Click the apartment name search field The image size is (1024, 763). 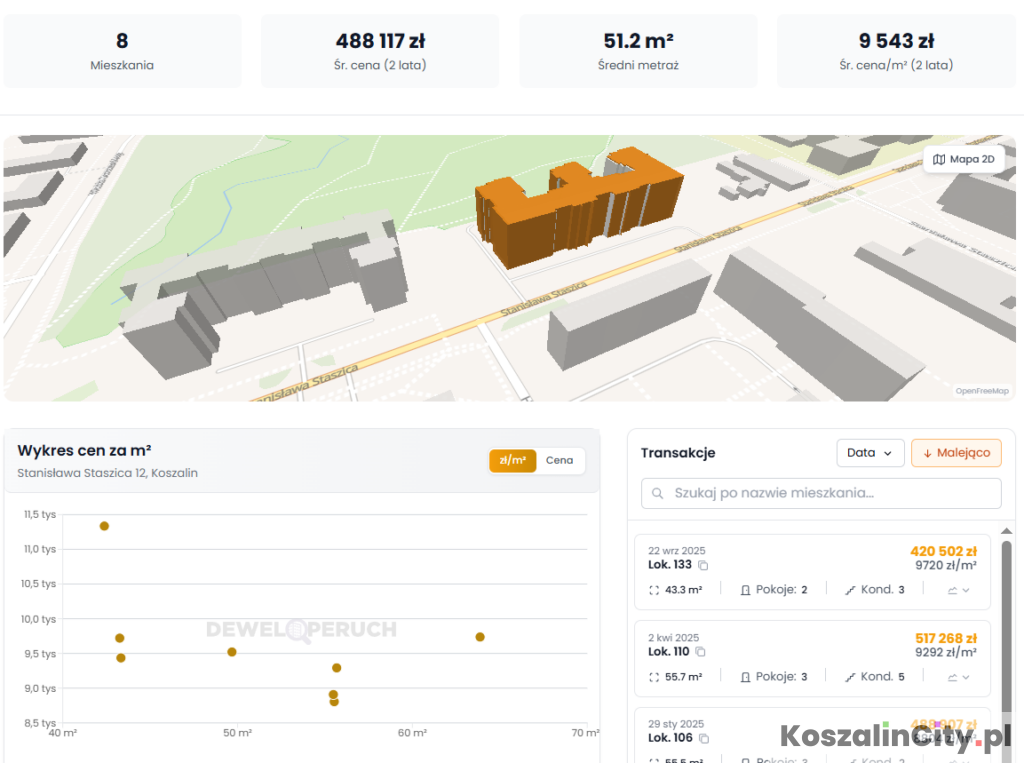tap(830, 493)
